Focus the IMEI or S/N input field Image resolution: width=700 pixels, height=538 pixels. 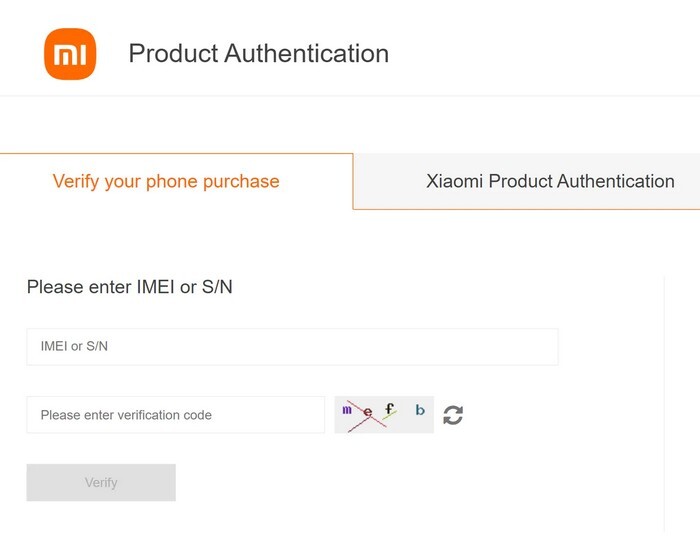pos(292,347)
